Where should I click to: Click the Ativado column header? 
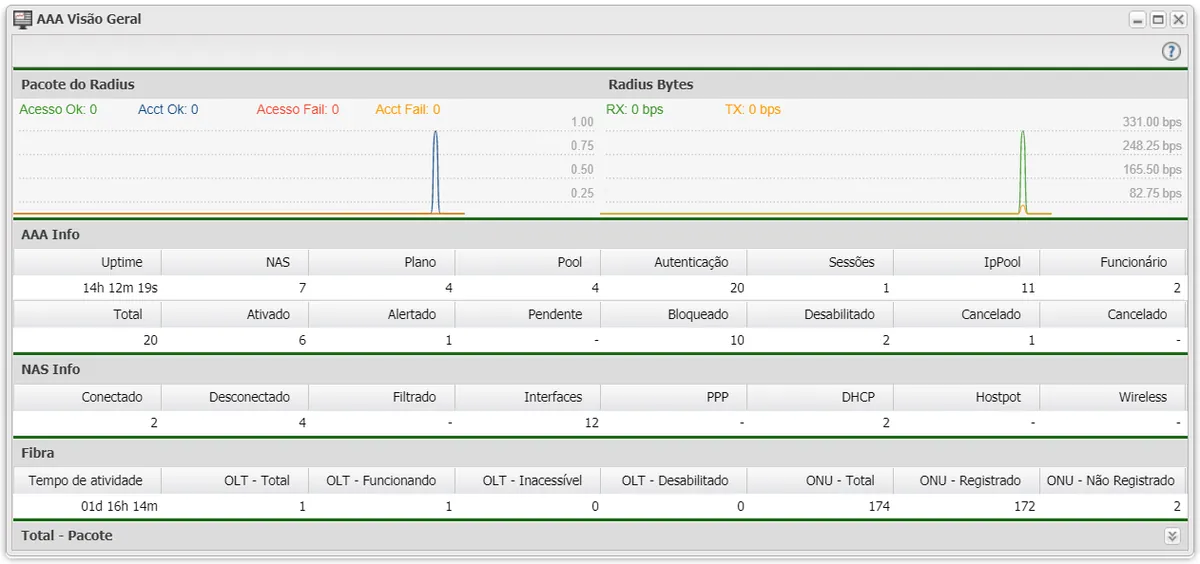coord(234,314)
